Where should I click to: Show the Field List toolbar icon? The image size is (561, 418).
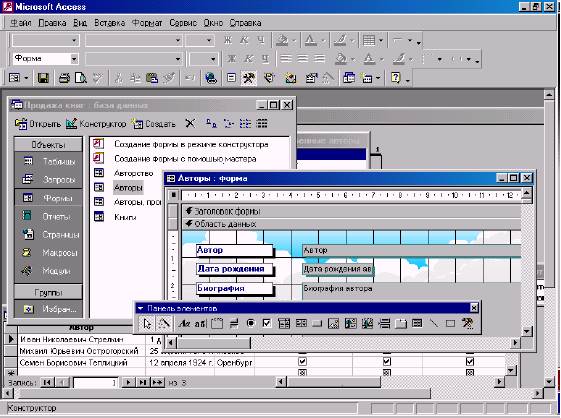[231, 78]
